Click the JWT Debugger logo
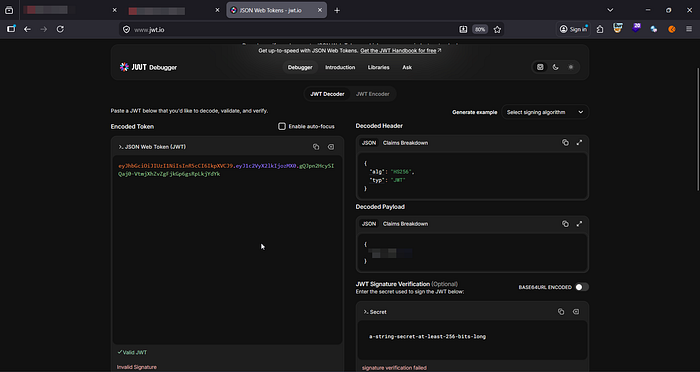Viewport: 700px width, 372px height. click(148, 67)
